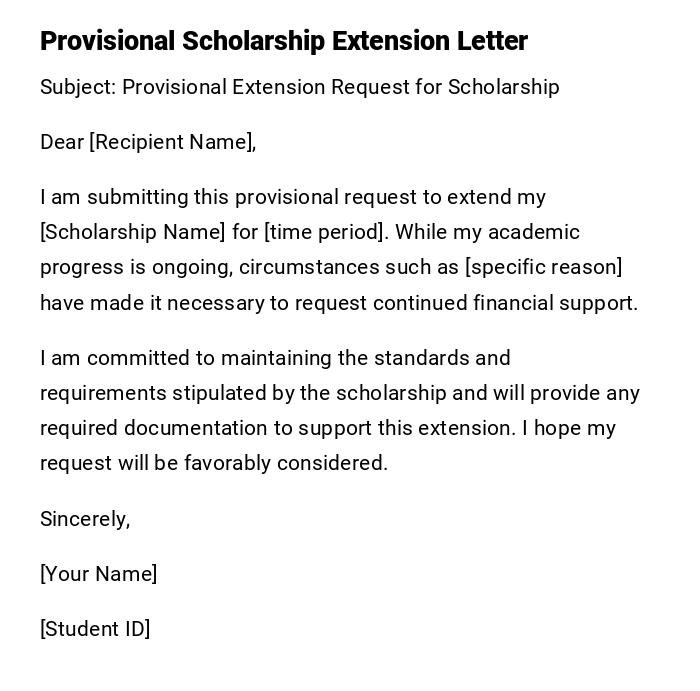Click the Provisional Scholarship Extension Letter heading
The width and height of the screenshot is (700, 691).
tap(283, 41)
